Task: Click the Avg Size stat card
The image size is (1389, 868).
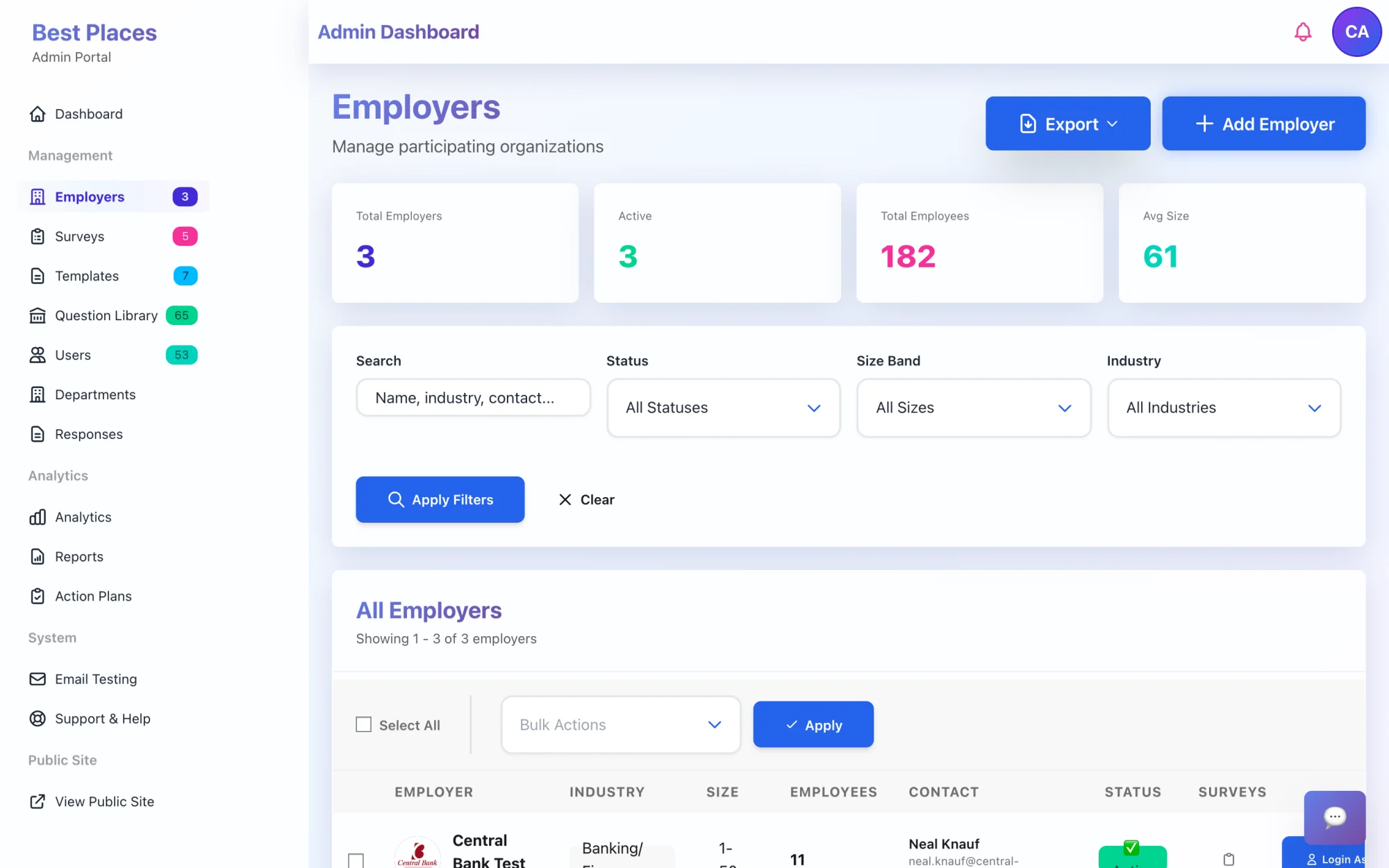Action: click(1242, 243)
